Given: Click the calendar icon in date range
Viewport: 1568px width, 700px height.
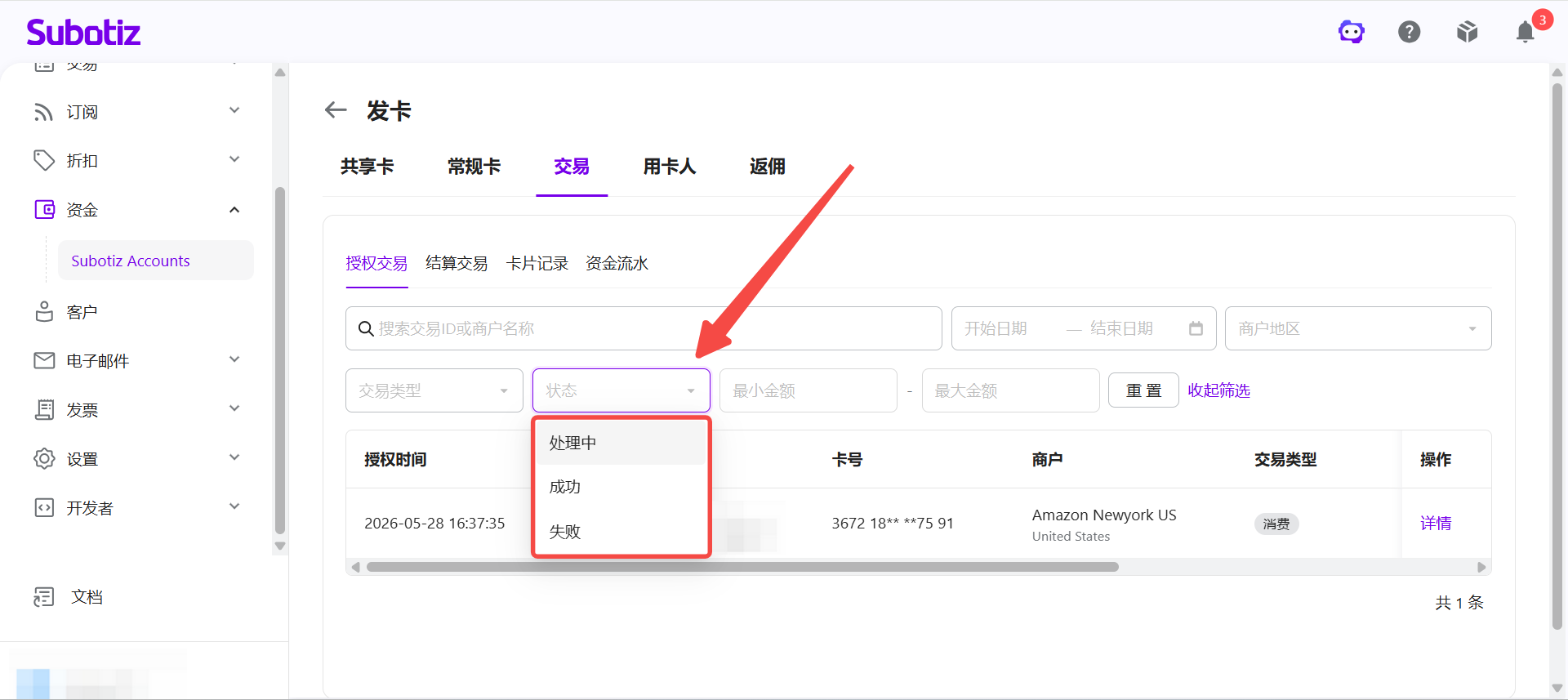Looking at the screenshot, I should pyautogui.click(x=1196, y=328).
